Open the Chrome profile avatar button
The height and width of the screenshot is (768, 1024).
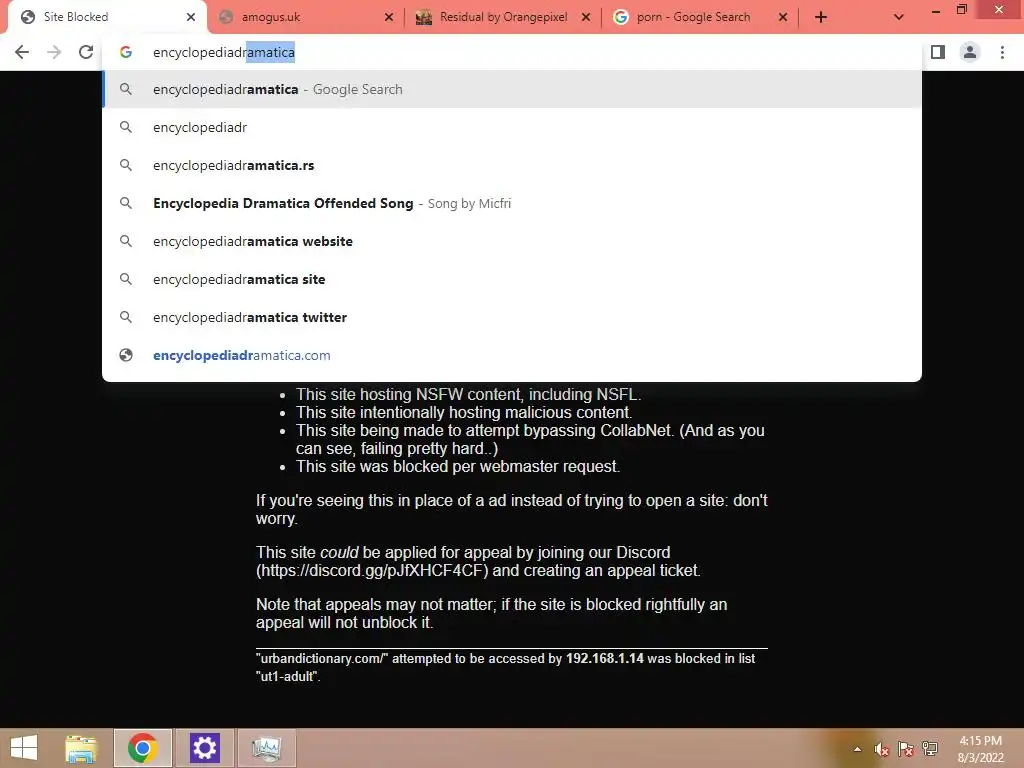[x=970, y=52]
